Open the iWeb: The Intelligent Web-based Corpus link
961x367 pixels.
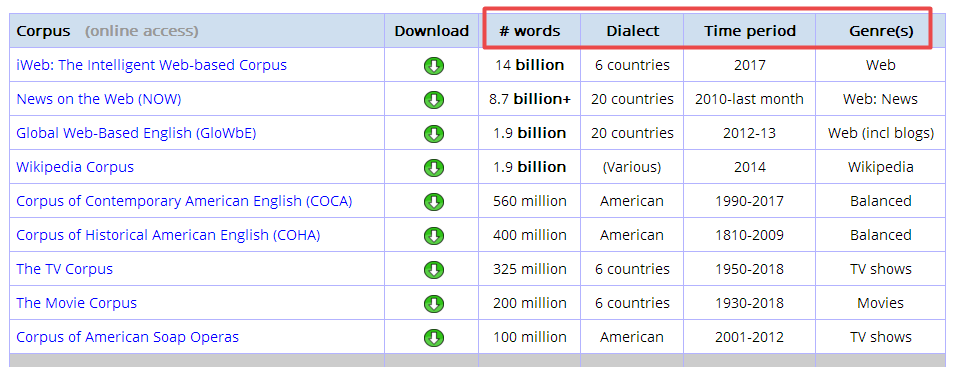(x=151, y=65)
